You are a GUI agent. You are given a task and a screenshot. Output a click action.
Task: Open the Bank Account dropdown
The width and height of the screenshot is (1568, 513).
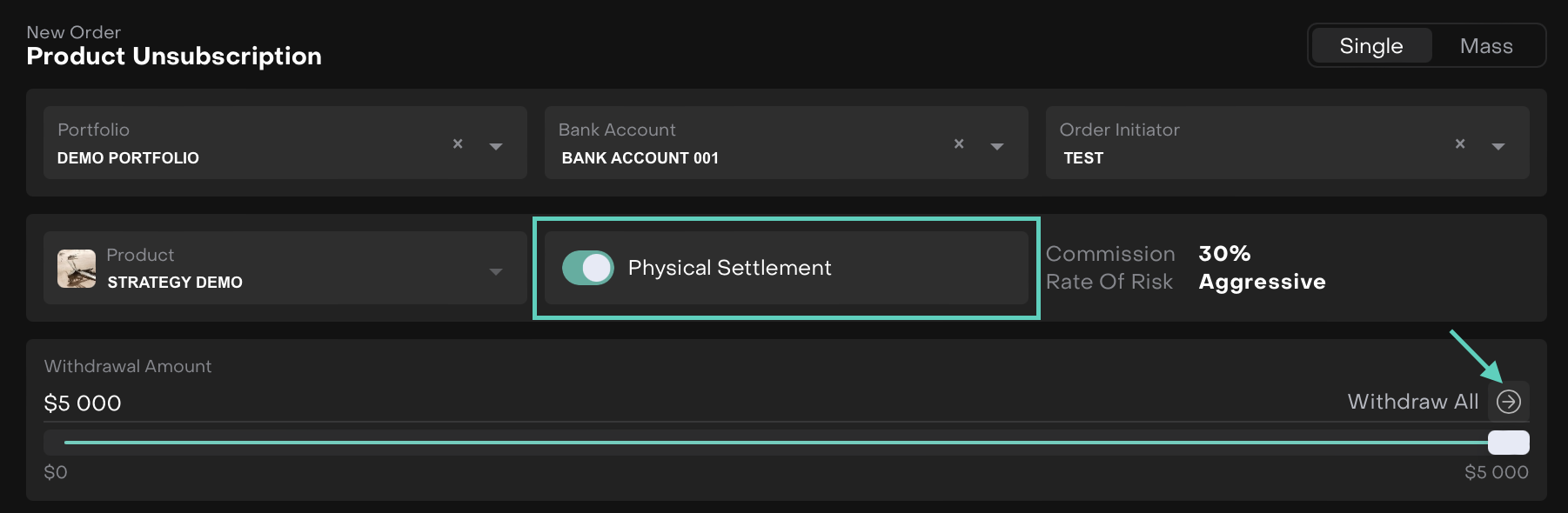point(997,146)
